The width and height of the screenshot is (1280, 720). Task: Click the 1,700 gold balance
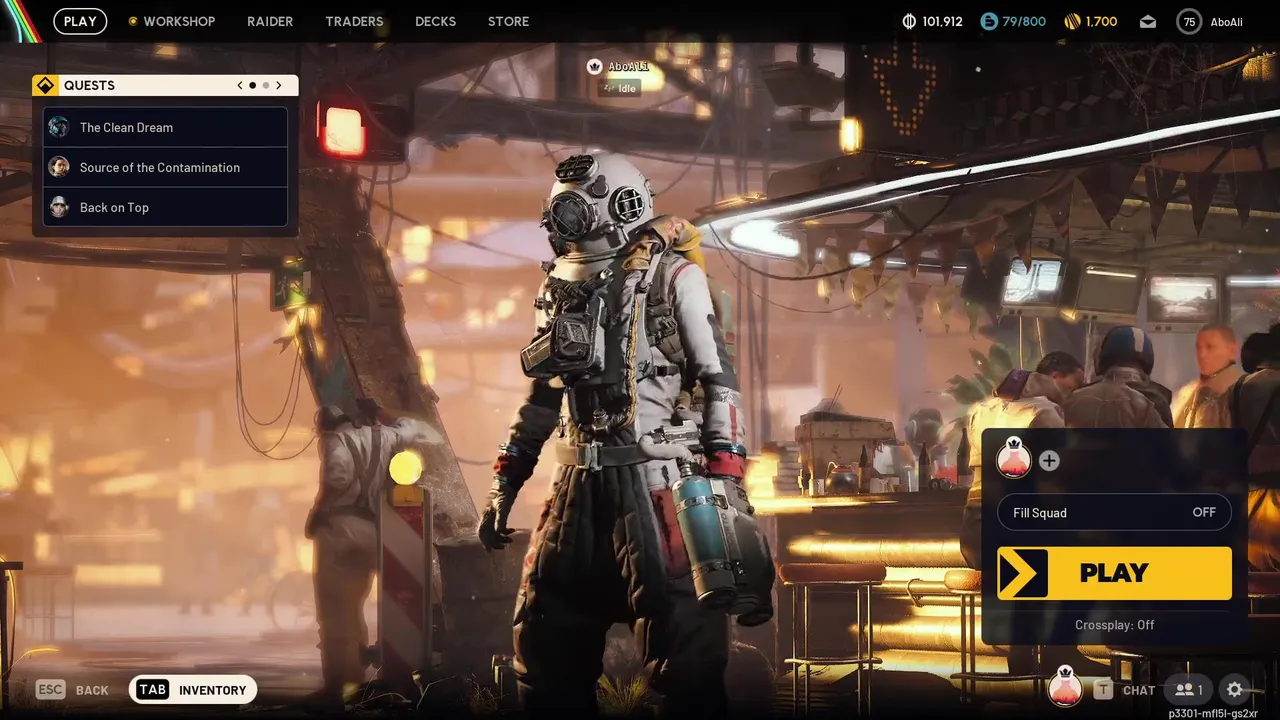coord(1101,21)
